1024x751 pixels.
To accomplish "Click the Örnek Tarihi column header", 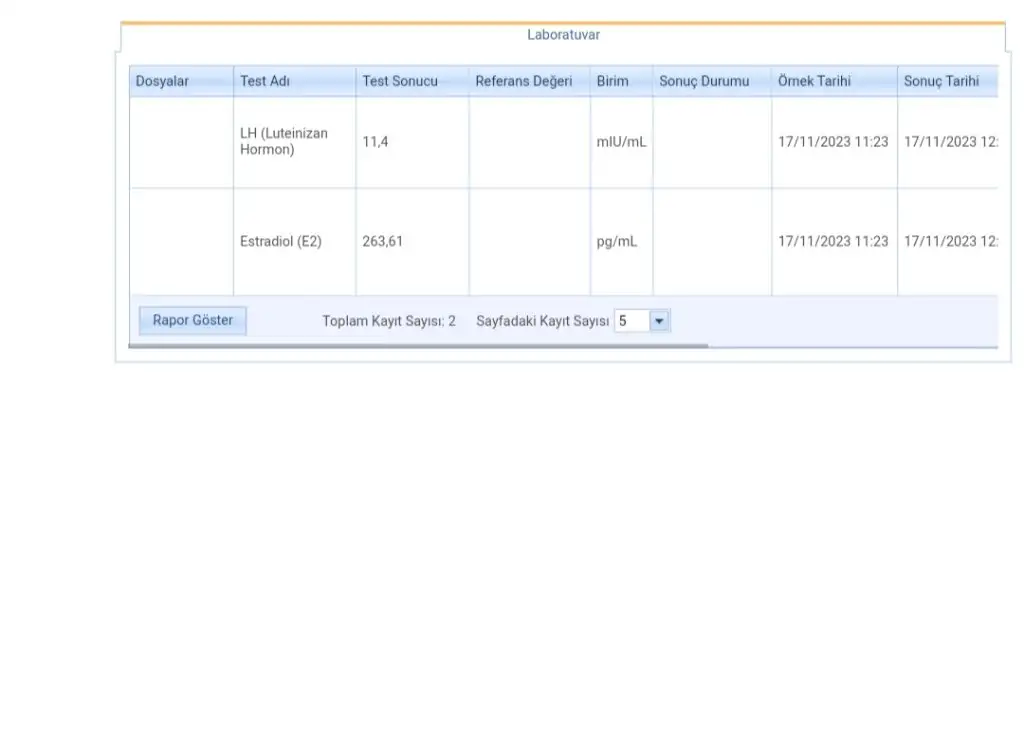I will pyautogui.click(x=815, y=81).
